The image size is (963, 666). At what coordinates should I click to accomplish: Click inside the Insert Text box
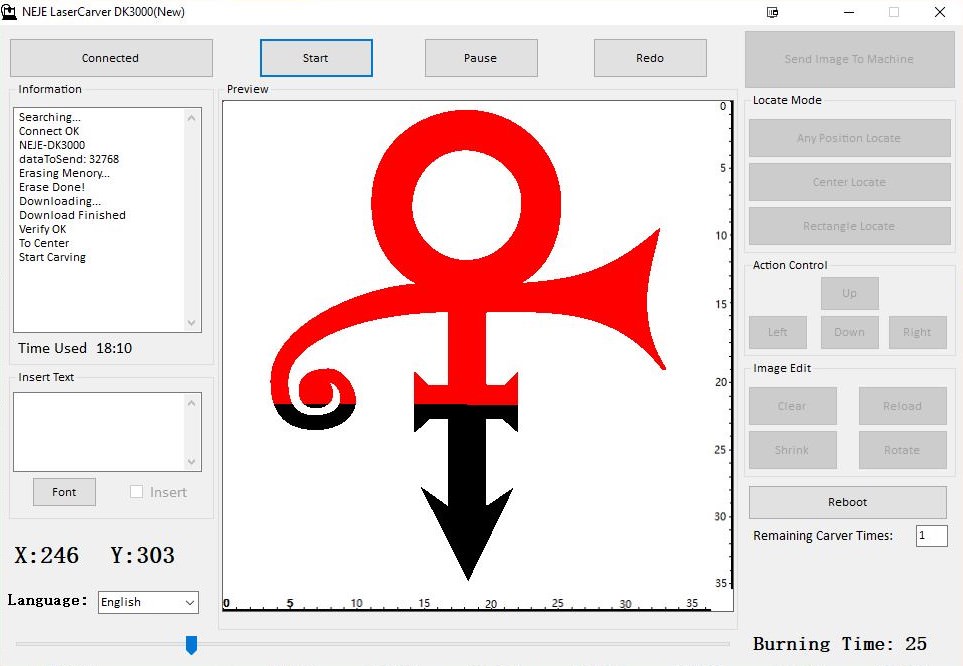99,431
